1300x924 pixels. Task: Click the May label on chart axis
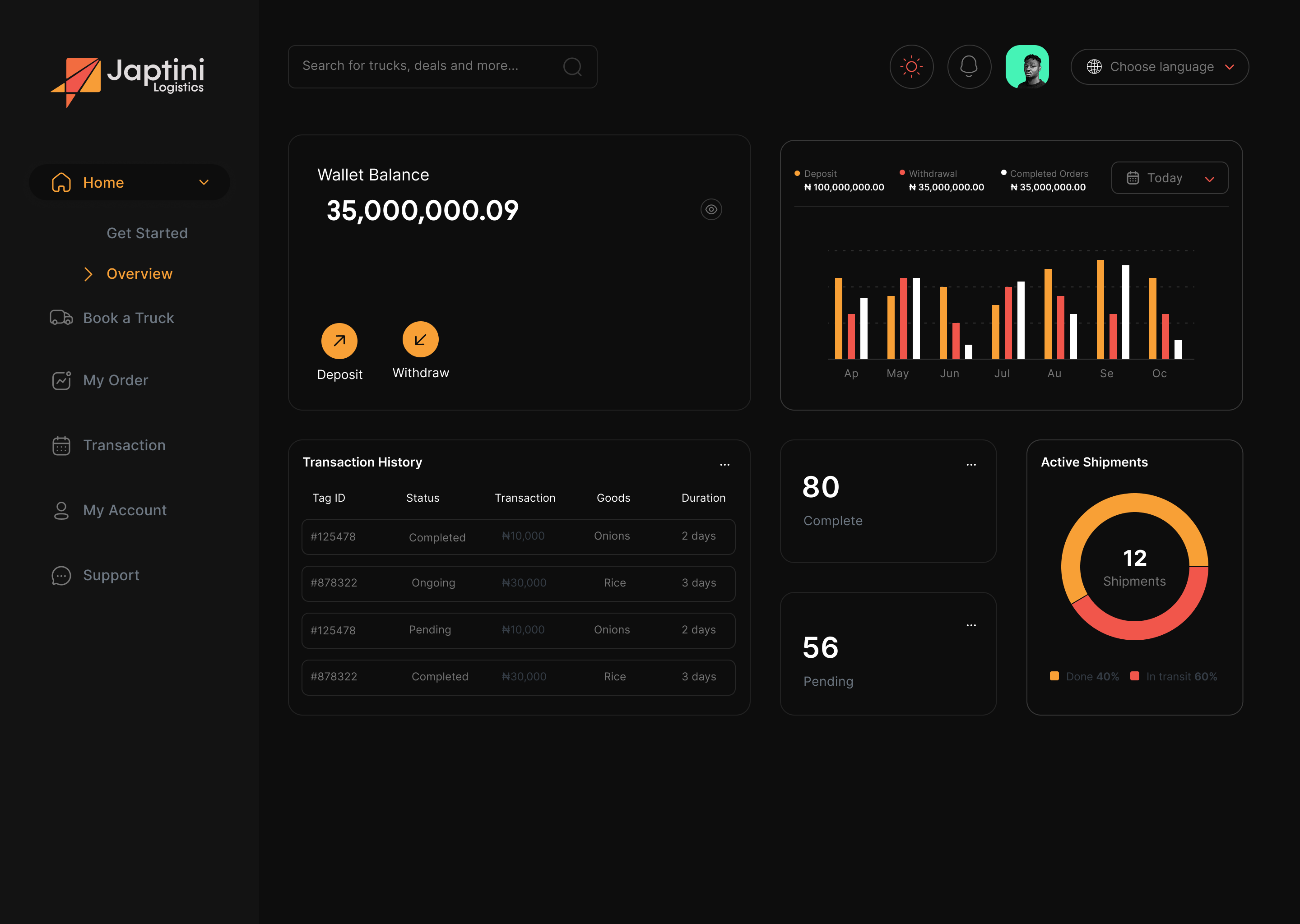(897, 374)
